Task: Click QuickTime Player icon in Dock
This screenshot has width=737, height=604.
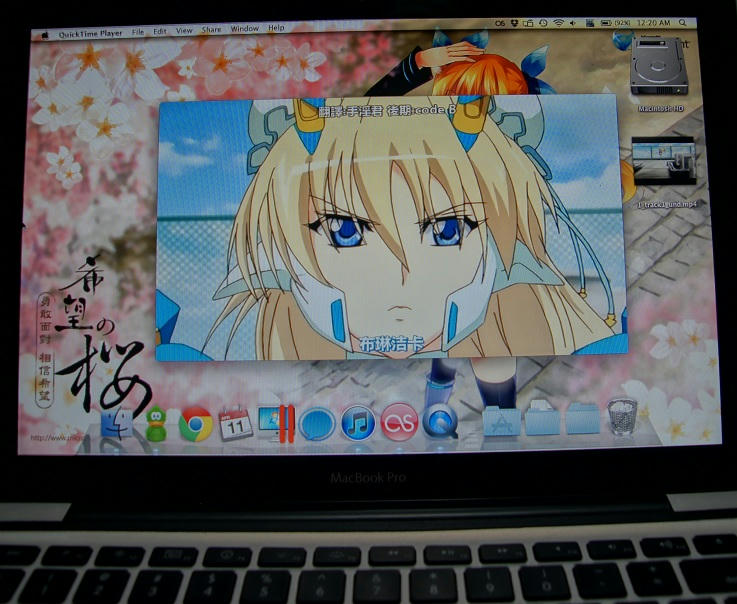Action: click(x=440, y=421)
